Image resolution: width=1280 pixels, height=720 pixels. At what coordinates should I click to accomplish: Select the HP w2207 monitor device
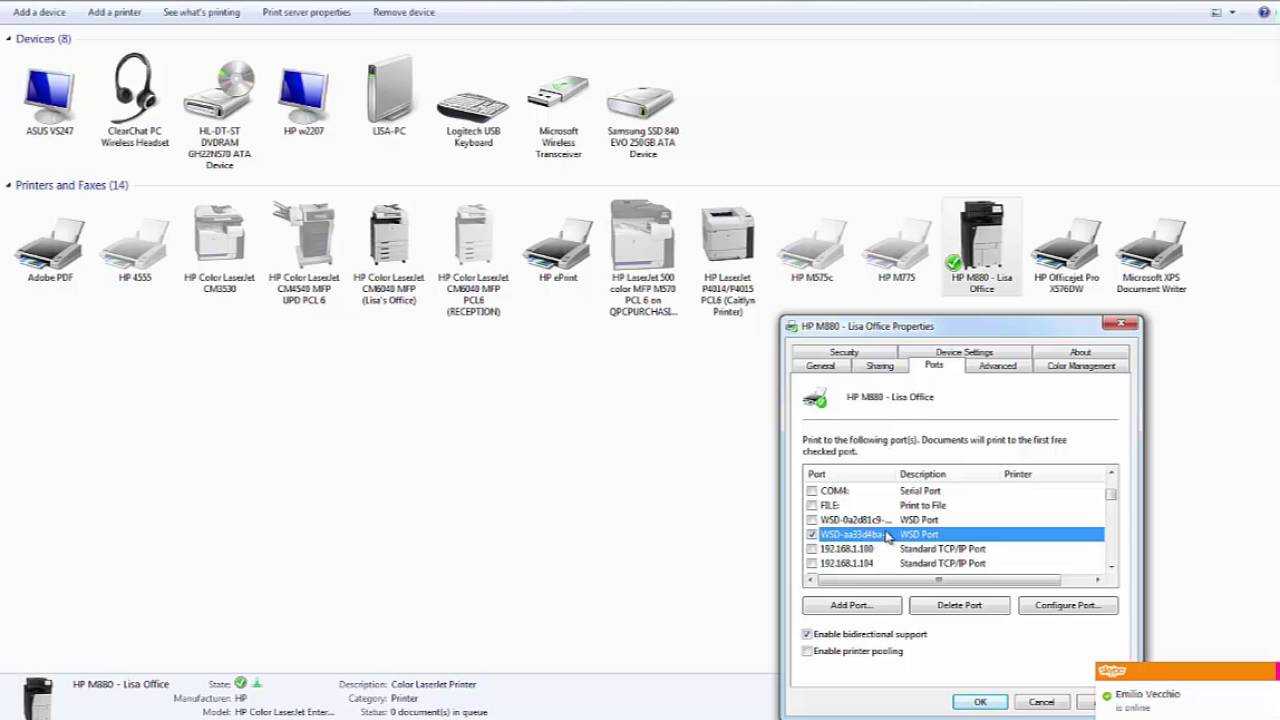(x=304, y=102)
